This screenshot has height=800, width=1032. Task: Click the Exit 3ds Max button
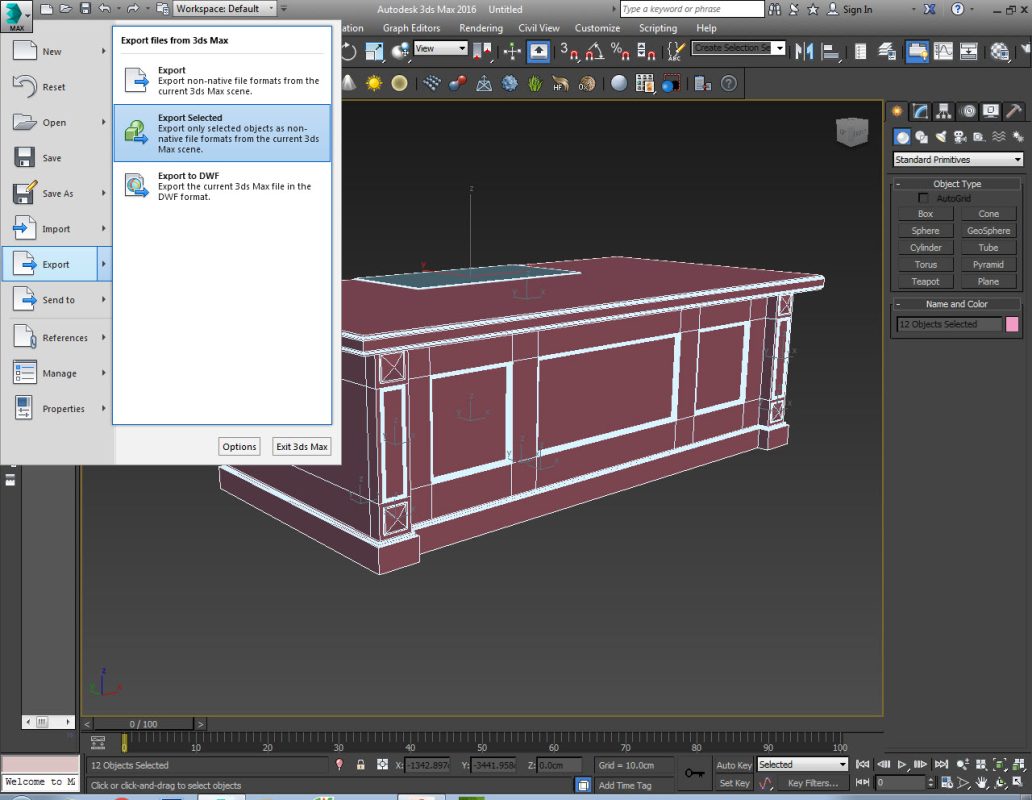(x=301, y=447)
